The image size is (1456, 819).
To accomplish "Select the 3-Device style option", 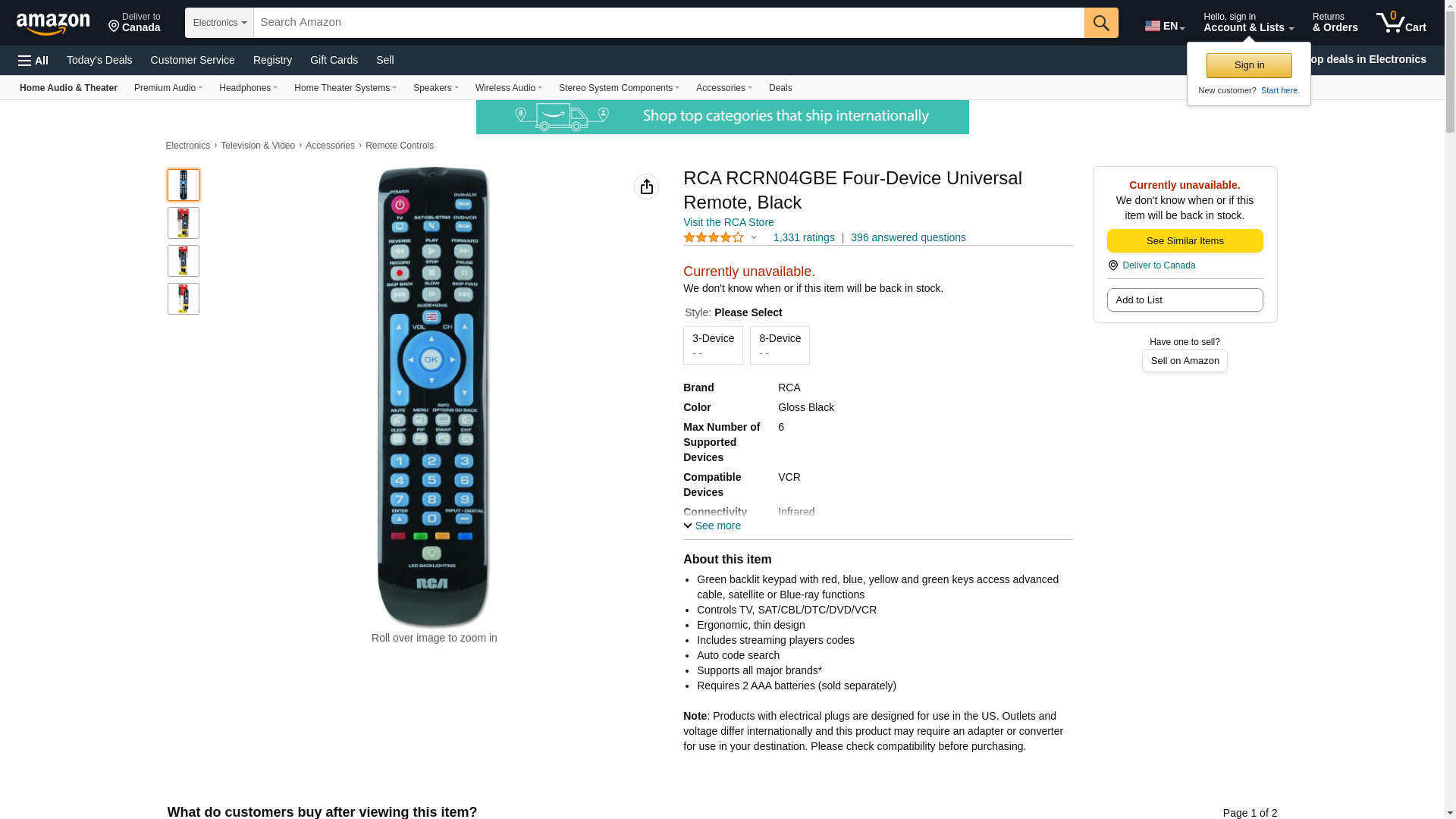I will (713, 345).
